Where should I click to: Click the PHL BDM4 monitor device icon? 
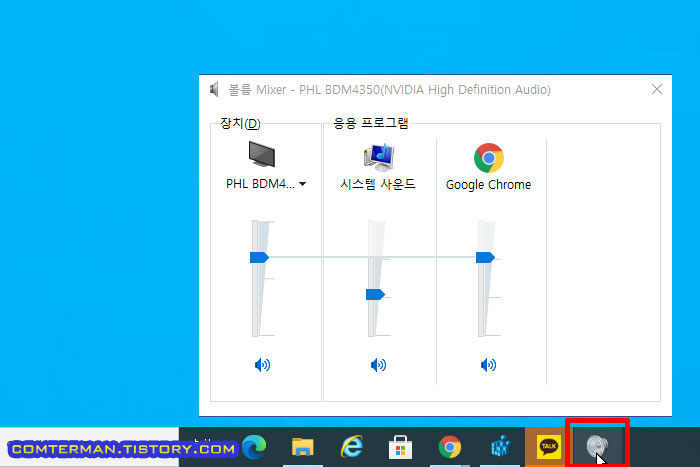pyautogui.click(x=262, y=154)
